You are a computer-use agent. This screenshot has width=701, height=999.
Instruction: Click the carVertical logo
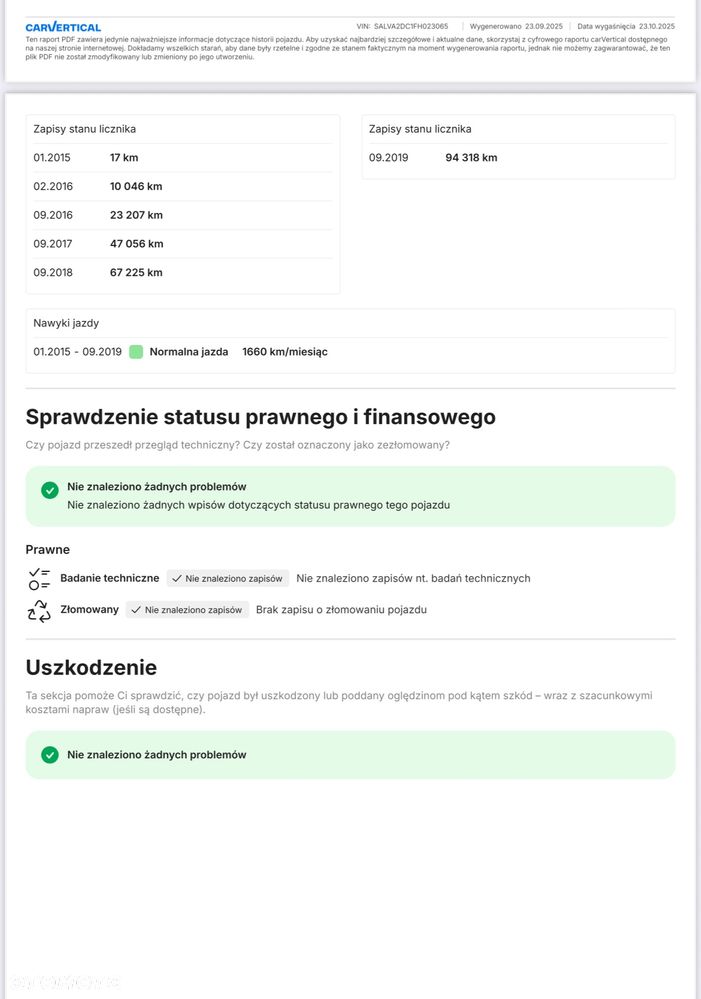(x=63, y=27)
